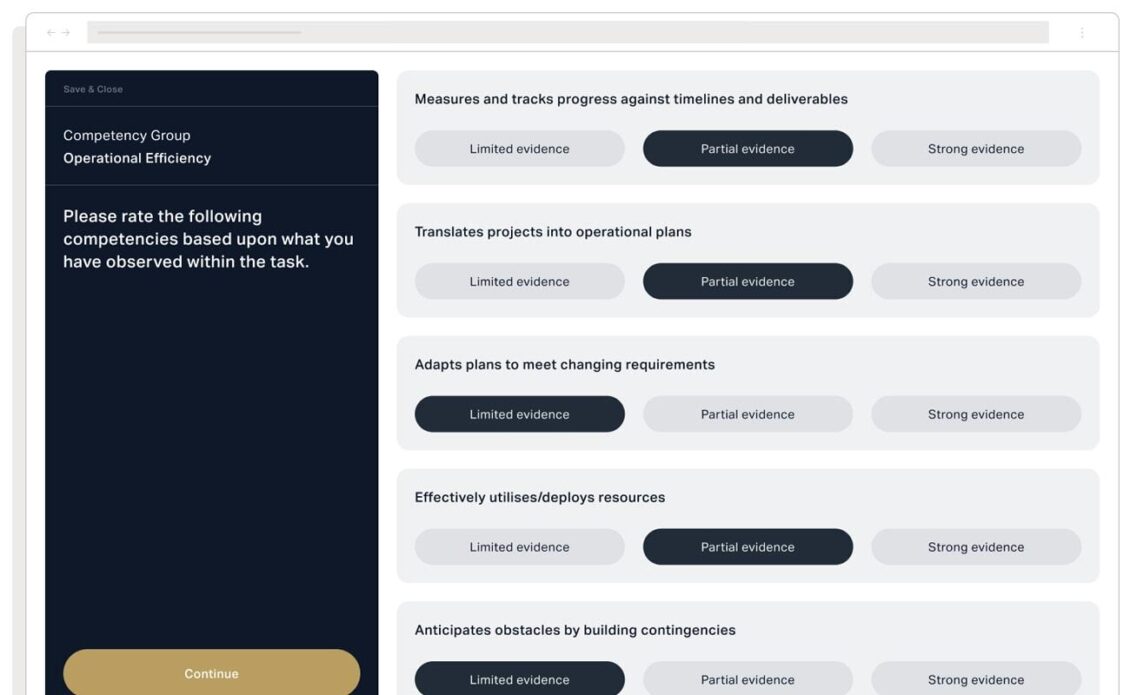Select Strong evidence for effectively utilises resources
1130x695 pixels.
pyautogui.click(x=975, y=546)
